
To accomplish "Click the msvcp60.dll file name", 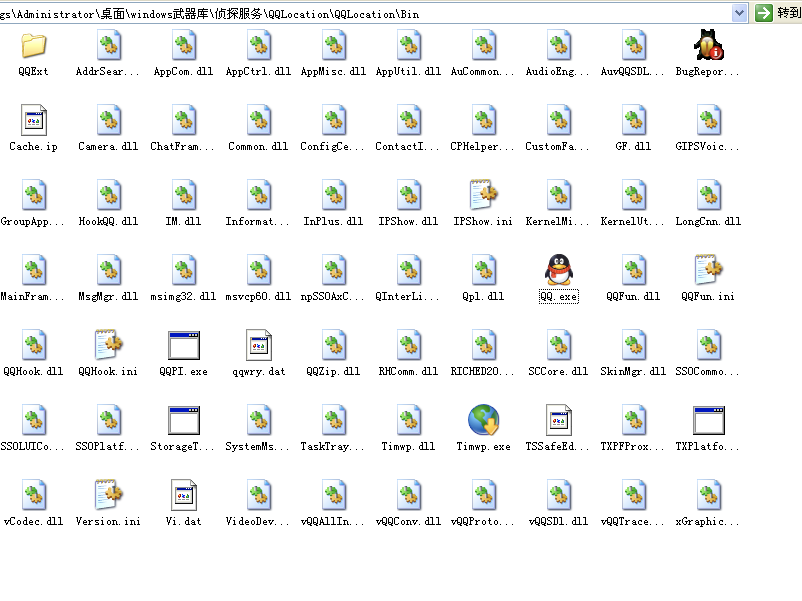I will pyautogui.click(x=258, y=297).
